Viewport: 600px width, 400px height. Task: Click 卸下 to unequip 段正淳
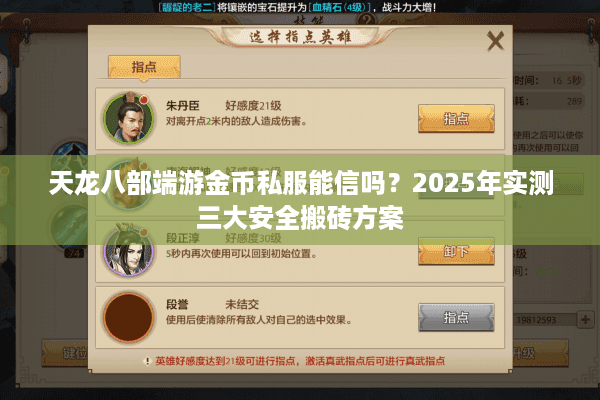pyautogui.click(x=456, y=251)
